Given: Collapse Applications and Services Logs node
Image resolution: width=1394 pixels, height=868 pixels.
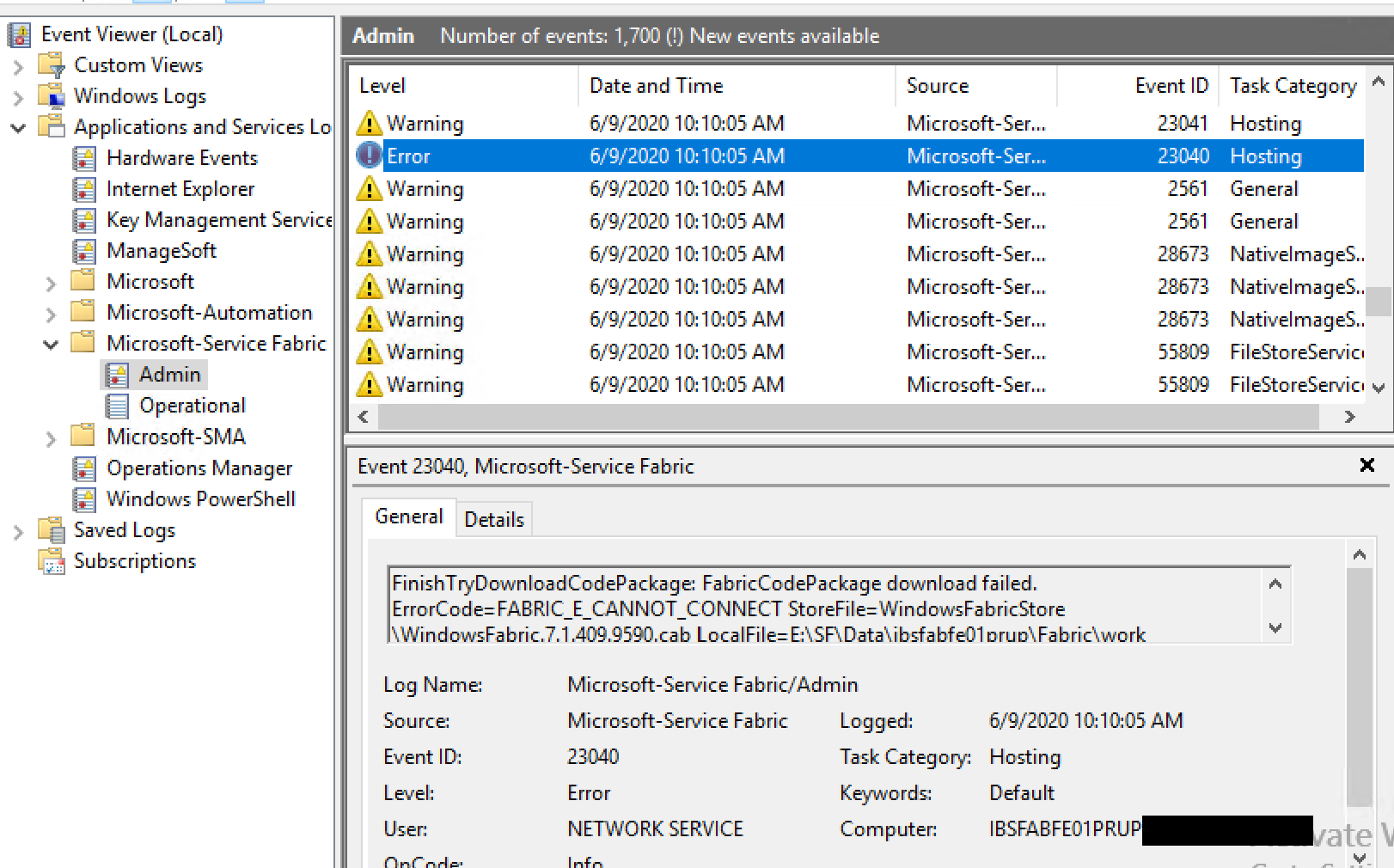Looking at the screenshot, I should pyautogui.click(x=18, y=128).
